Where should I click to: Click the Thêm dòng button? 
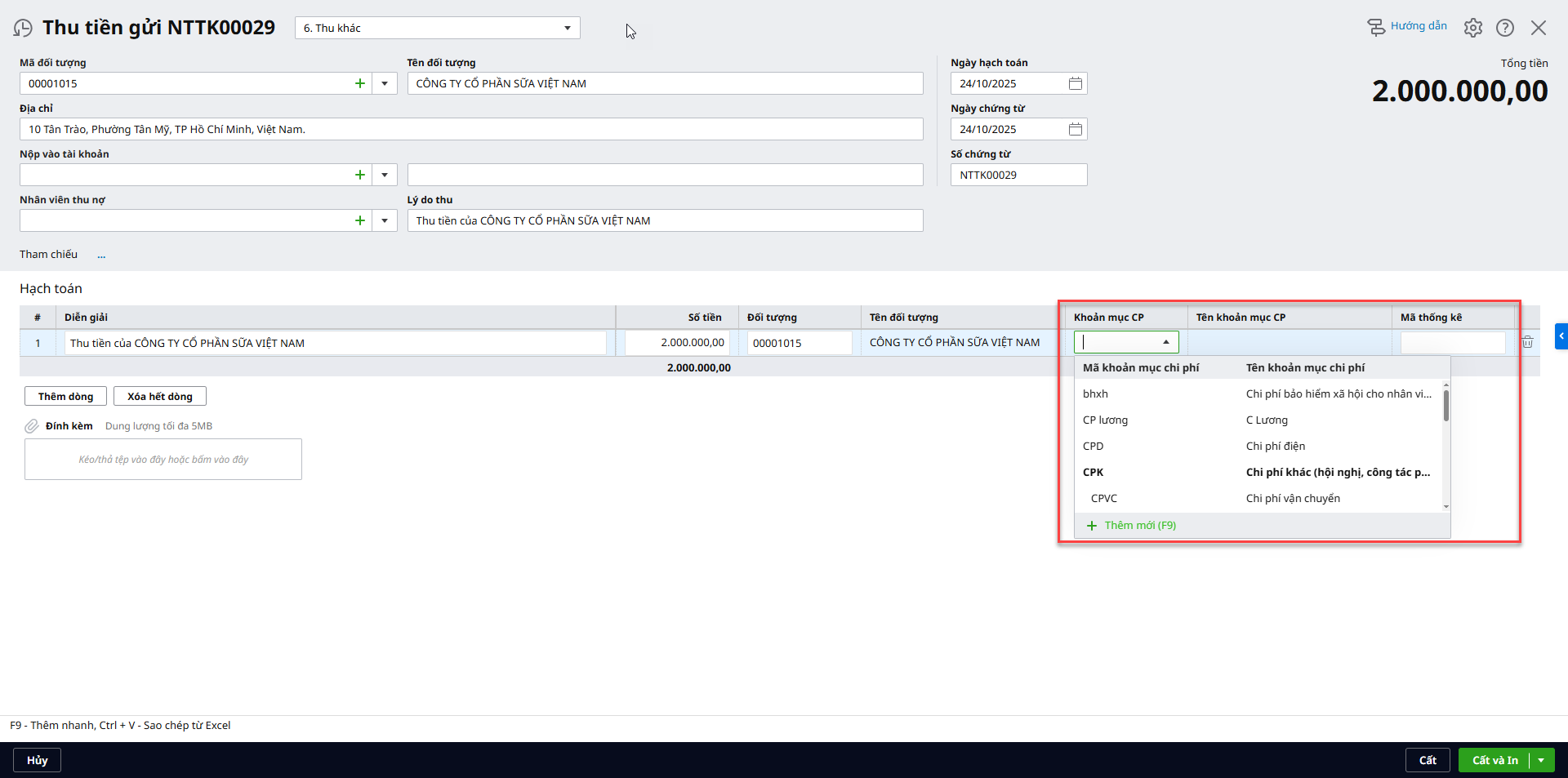65,397
